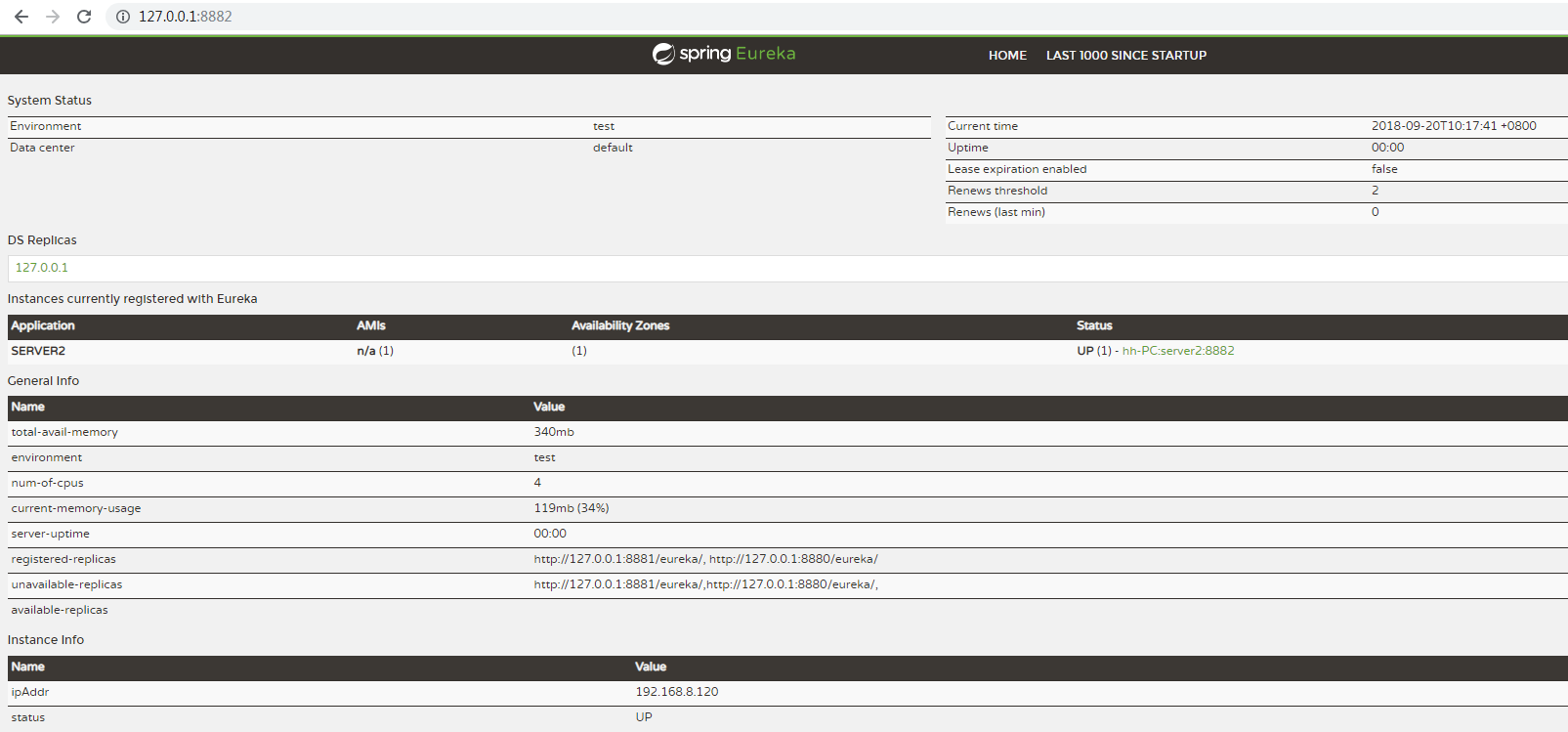1568x732 pixels.
Task: Reload the page with the refresh icon
Action: 84,17
